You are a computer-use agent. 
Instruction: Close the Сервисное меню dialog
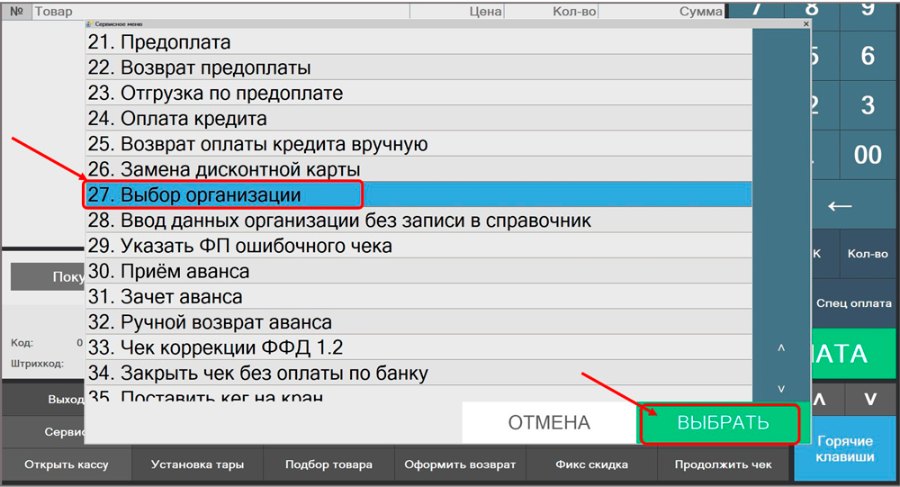(806, 24)
